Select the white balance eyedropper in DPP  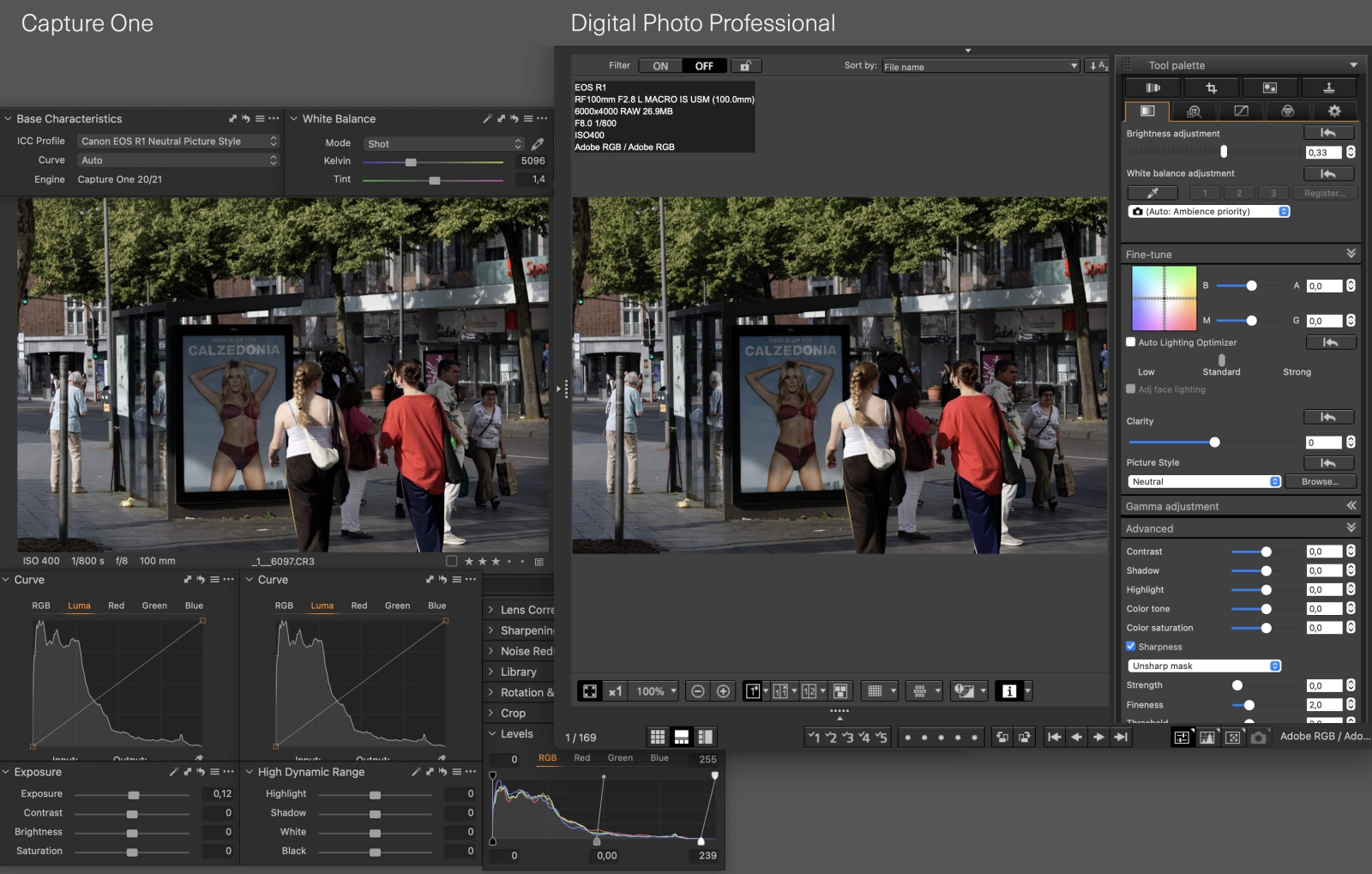1152,192
